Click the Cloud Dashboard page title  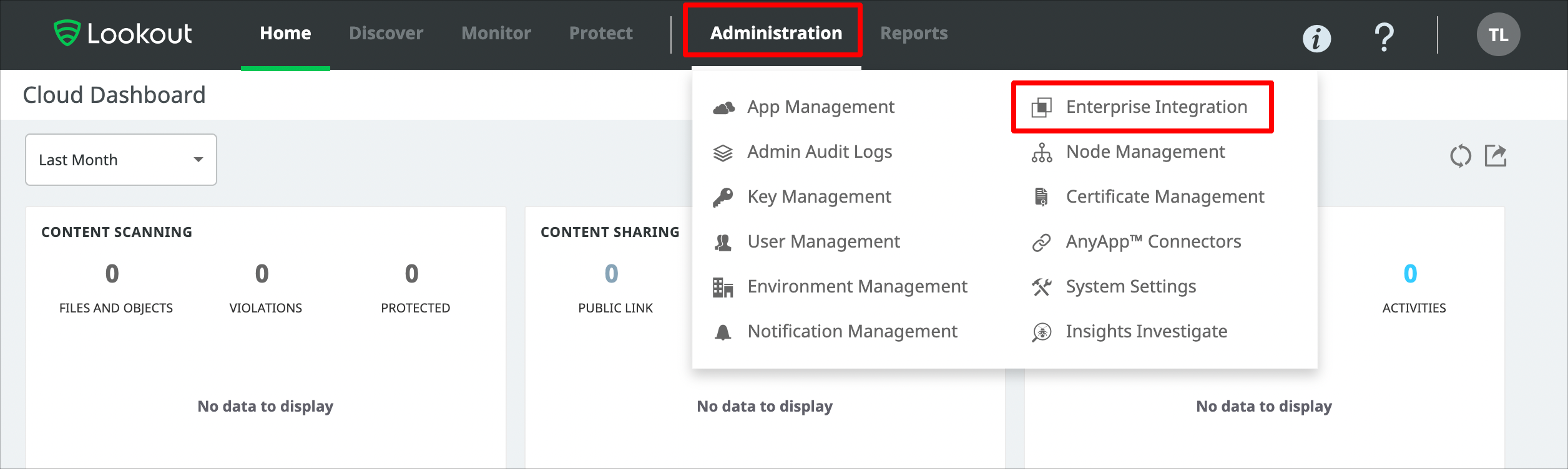(x=114, y=95)
